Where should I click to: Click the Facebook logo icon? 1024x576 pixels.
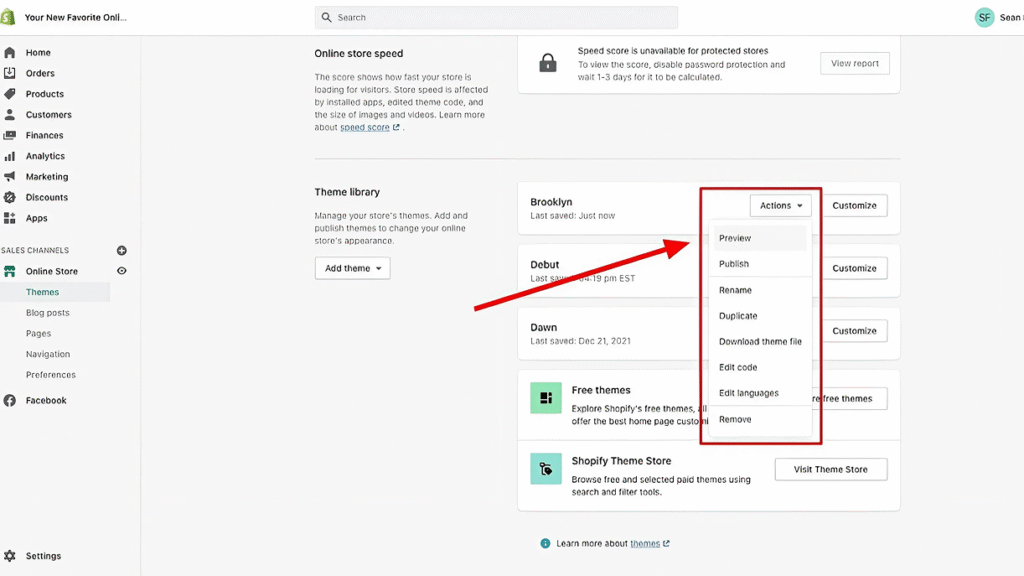(x=10, y=400)
